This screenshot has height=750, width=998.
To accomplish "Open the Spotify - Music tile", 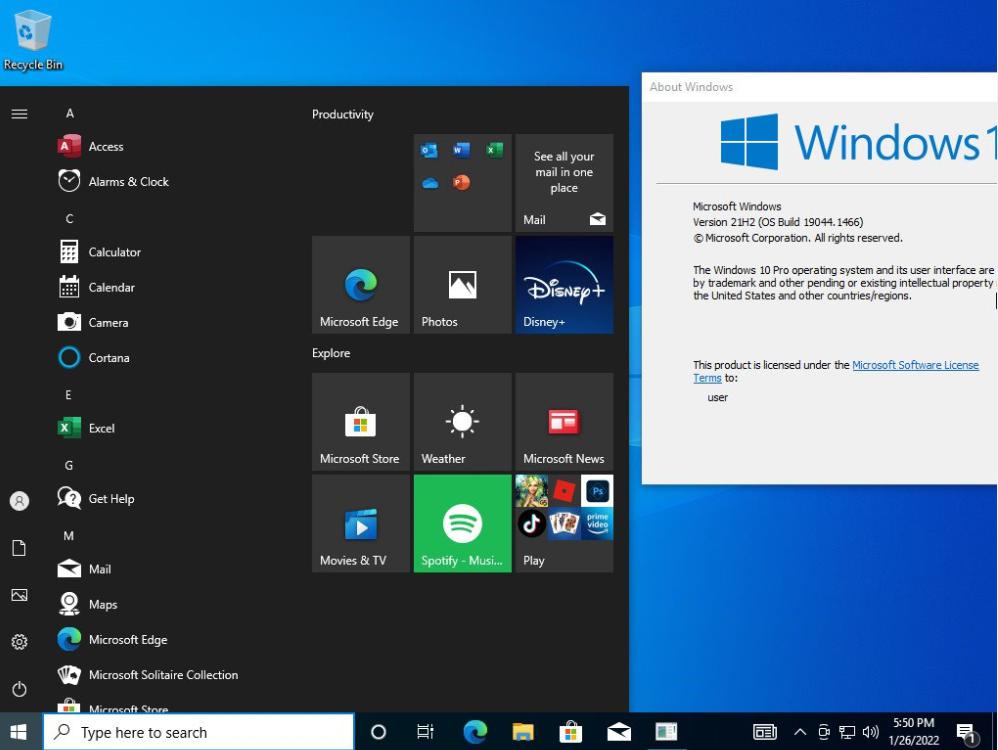I will pyautogui.click(x=462, y=522).
